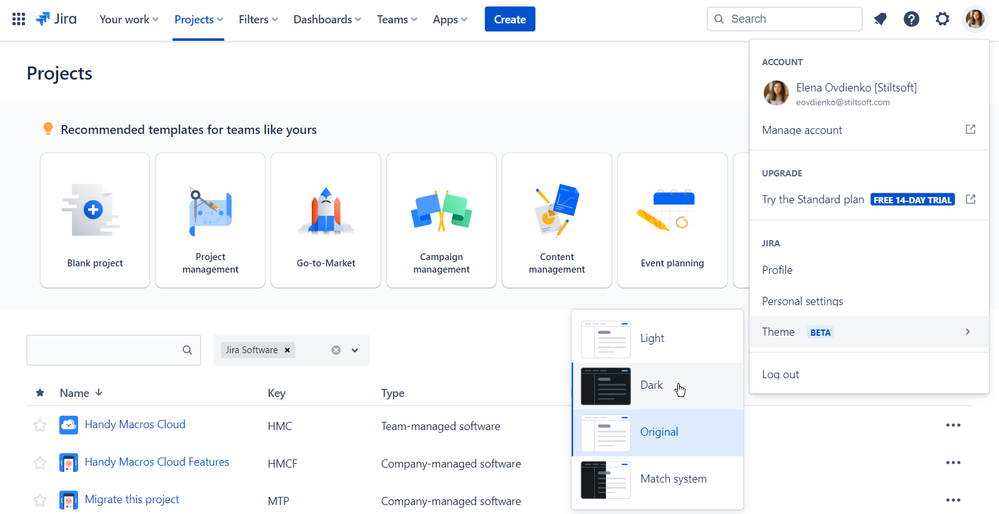Screen dimensions: 999x514
Task: Select the Original theme option
Action: 658,432
